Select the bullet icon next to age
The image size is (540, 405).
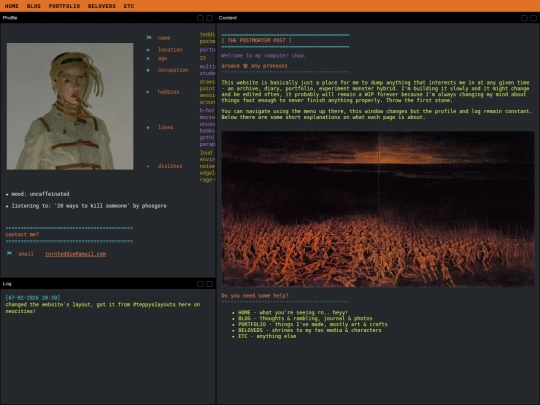[148, 59]
